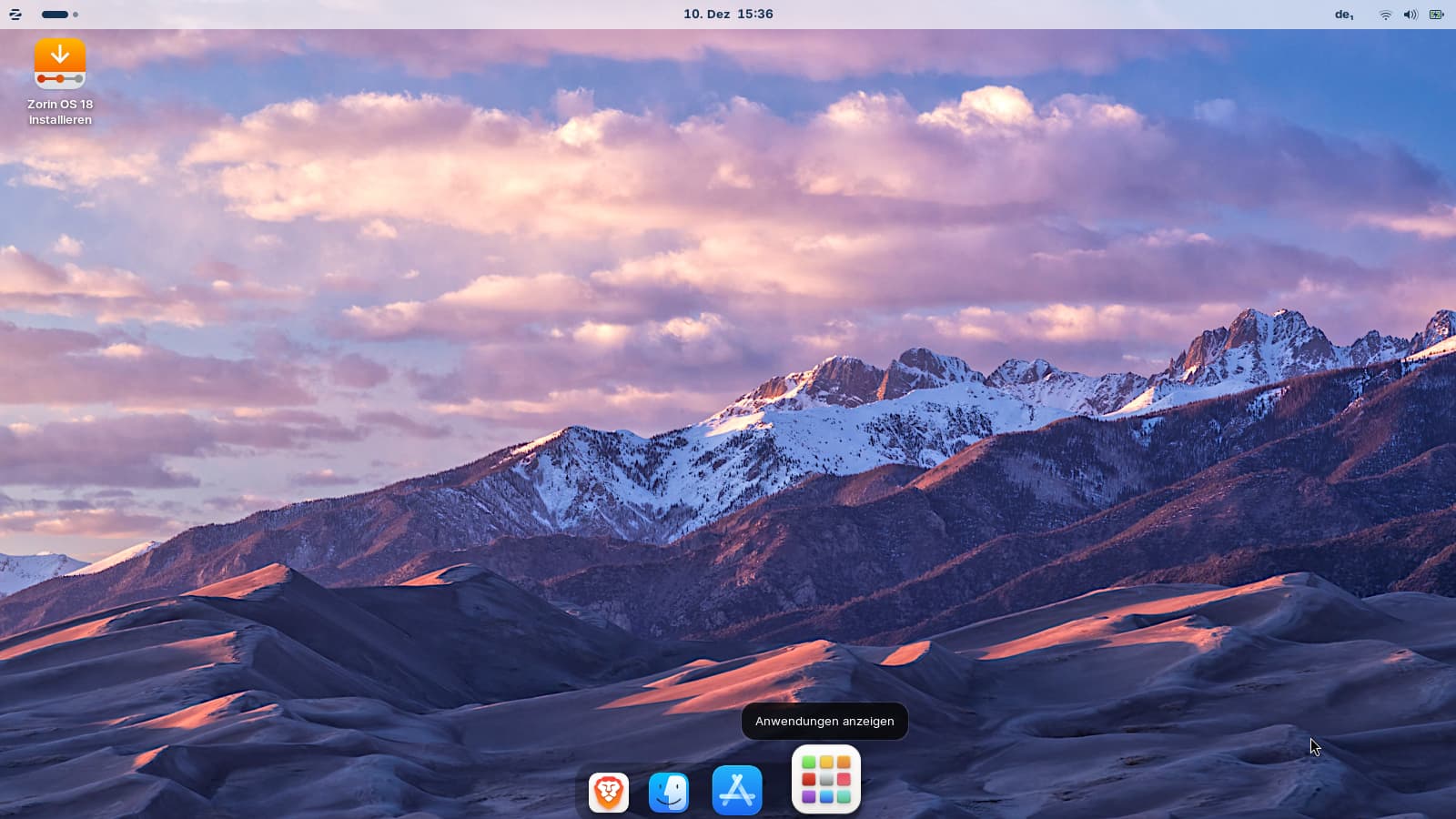Click the battery indicator icon
The image size is (1456, 819).
(x=1436, y=15)
